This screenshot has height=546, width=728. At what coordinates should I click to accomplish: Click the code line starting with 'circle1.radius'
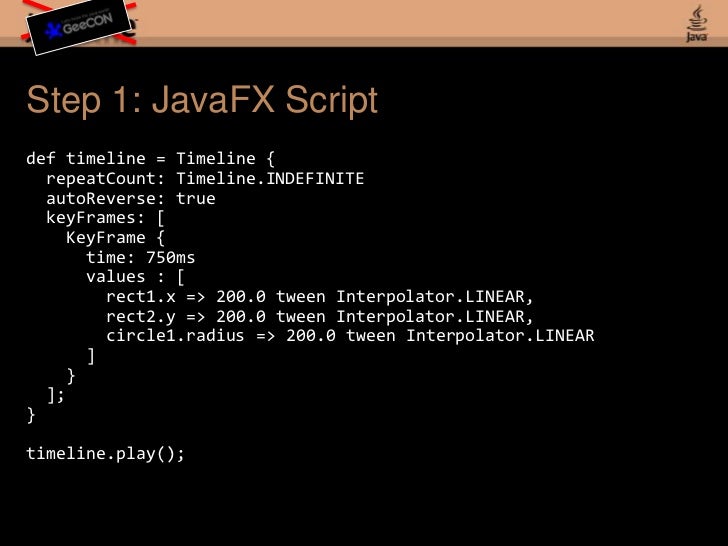[350, 336]
